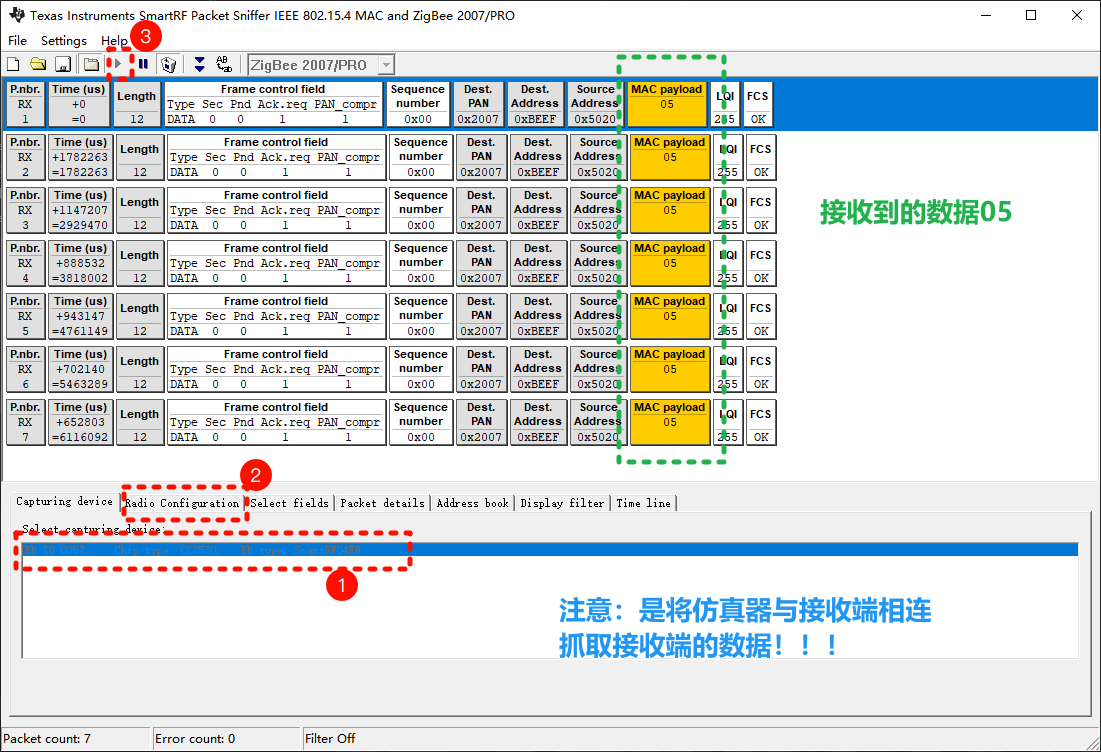Click LQI cell of packet 6
Viewport: 1101px width, 752px height.
pos(728,369)
